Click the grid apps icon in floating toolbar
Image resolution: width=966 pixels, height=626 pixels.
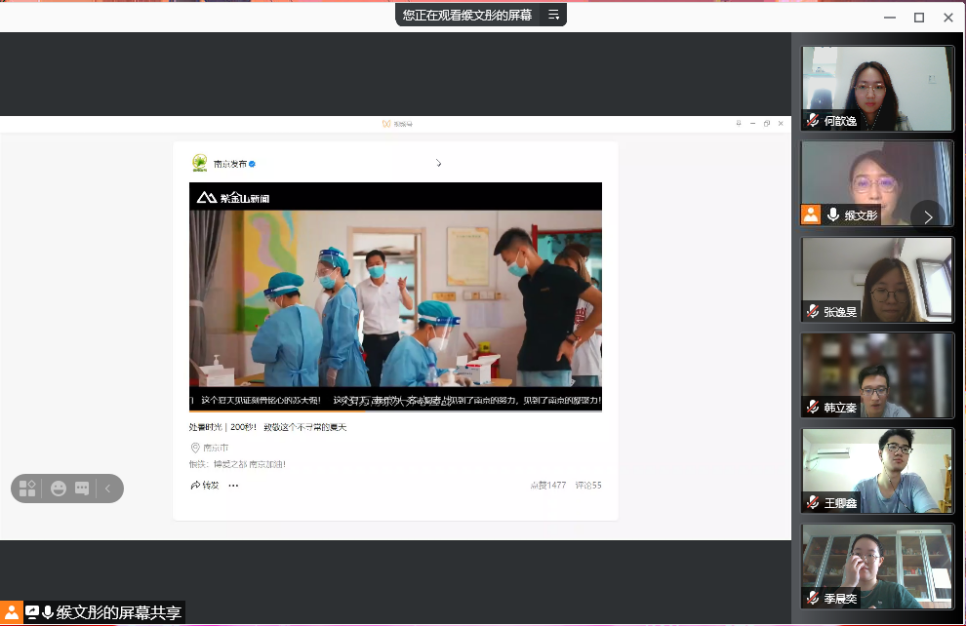click(28, 488)
